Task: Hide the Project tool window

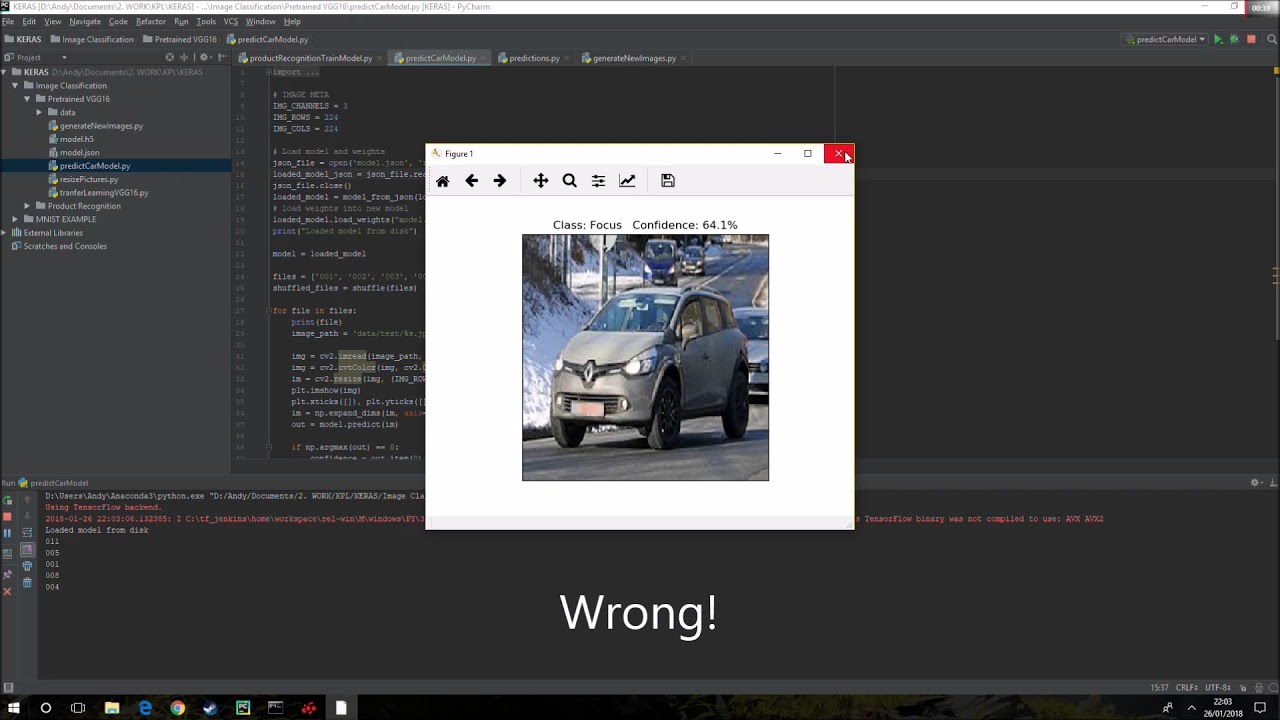Action: 221,58
